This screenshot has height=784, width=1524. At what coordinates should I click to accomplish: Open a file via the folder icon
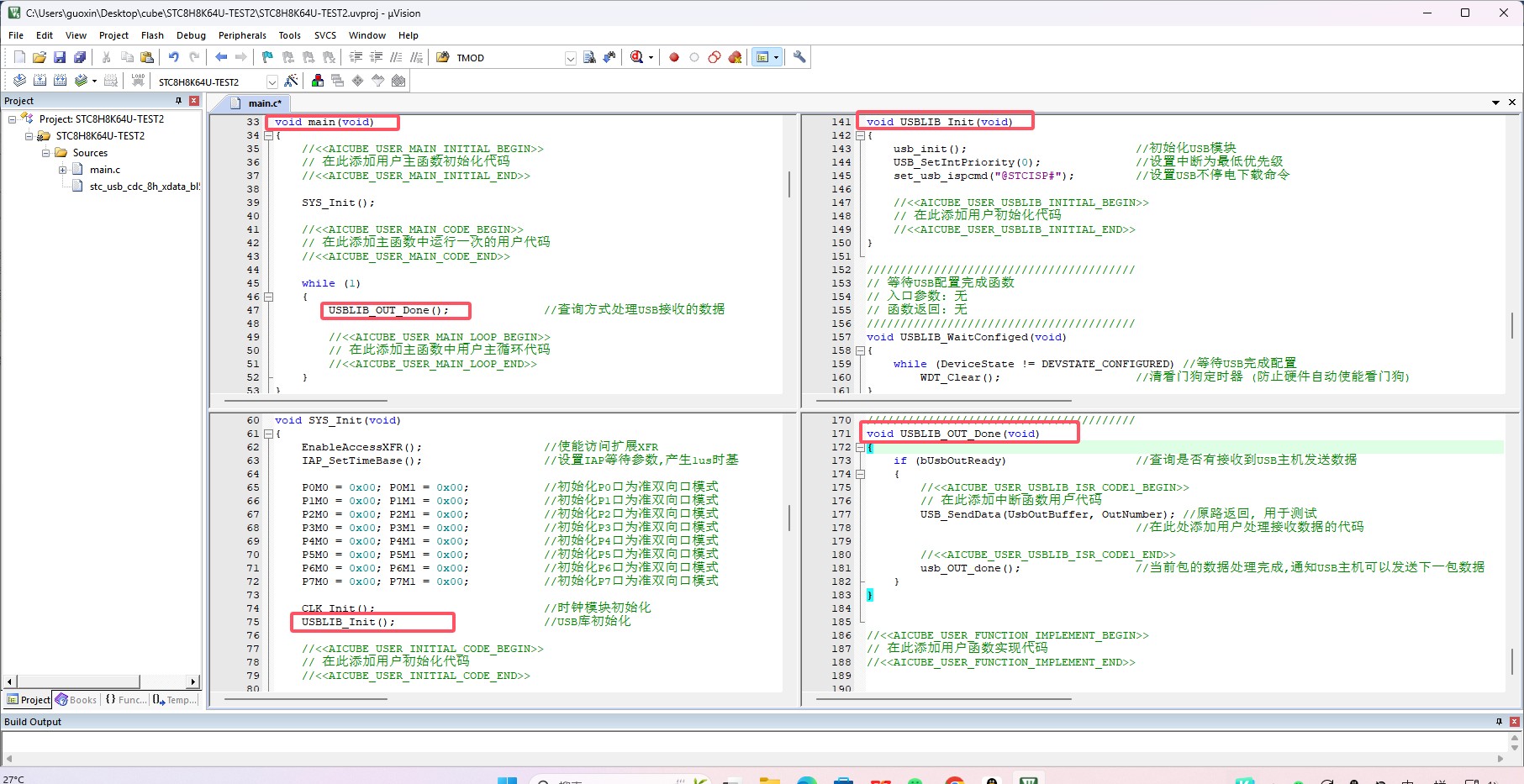click(39, 57)
